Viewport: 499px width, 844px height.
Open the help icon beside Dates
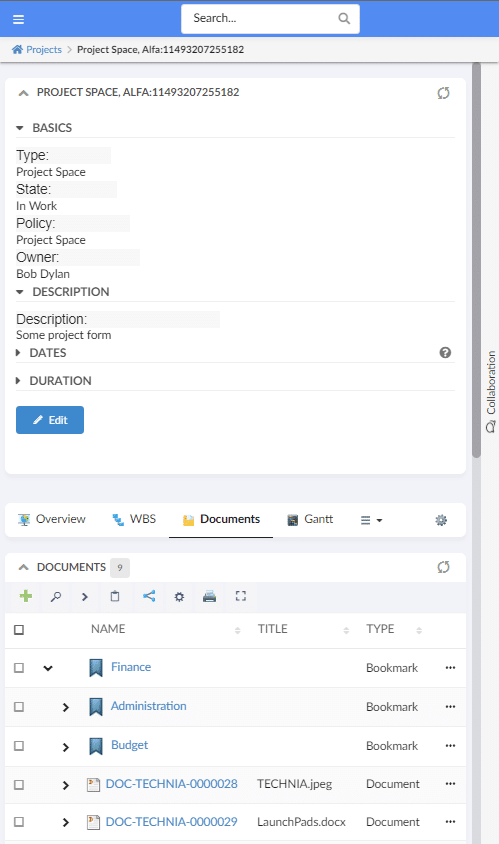click(x=445, y=353)
